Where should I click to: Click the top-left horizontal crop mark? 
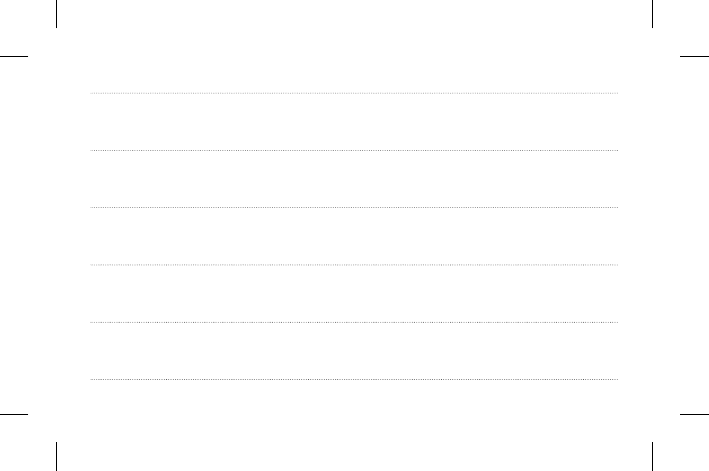click(14, 57)
